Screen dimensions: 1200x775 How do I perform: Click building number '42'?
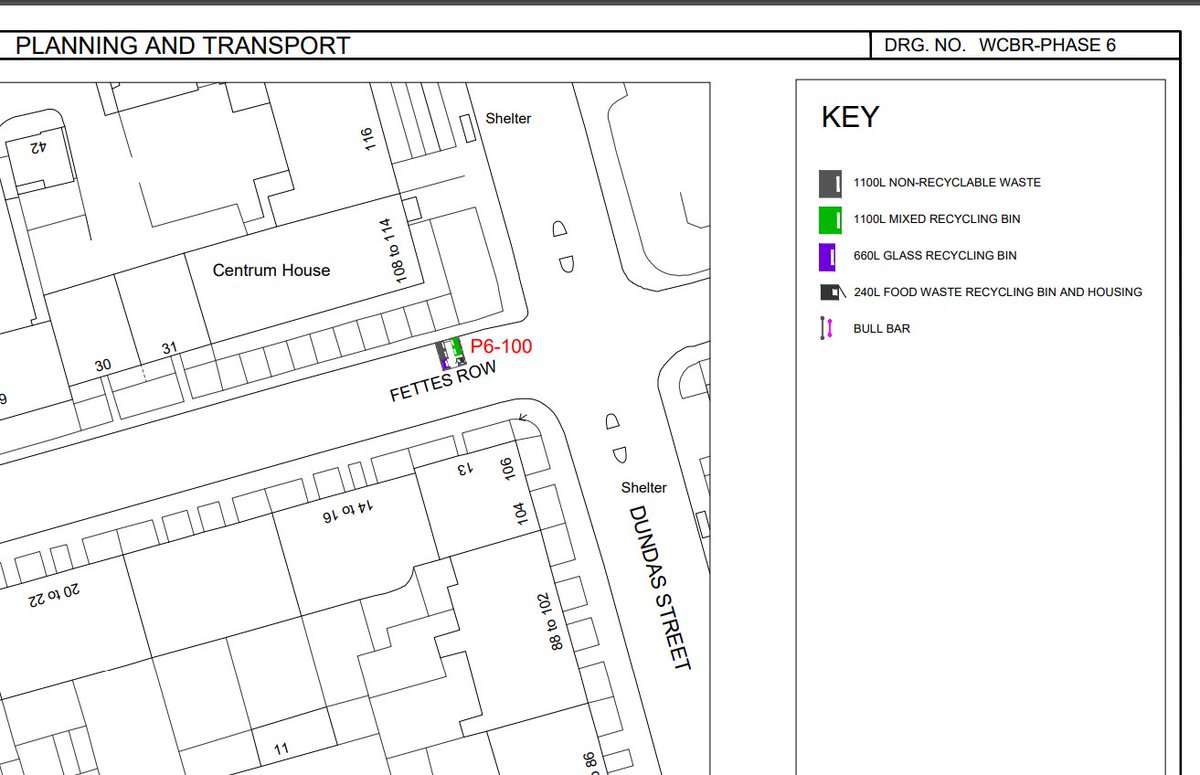pyautogui.click(x=38, y=148)
